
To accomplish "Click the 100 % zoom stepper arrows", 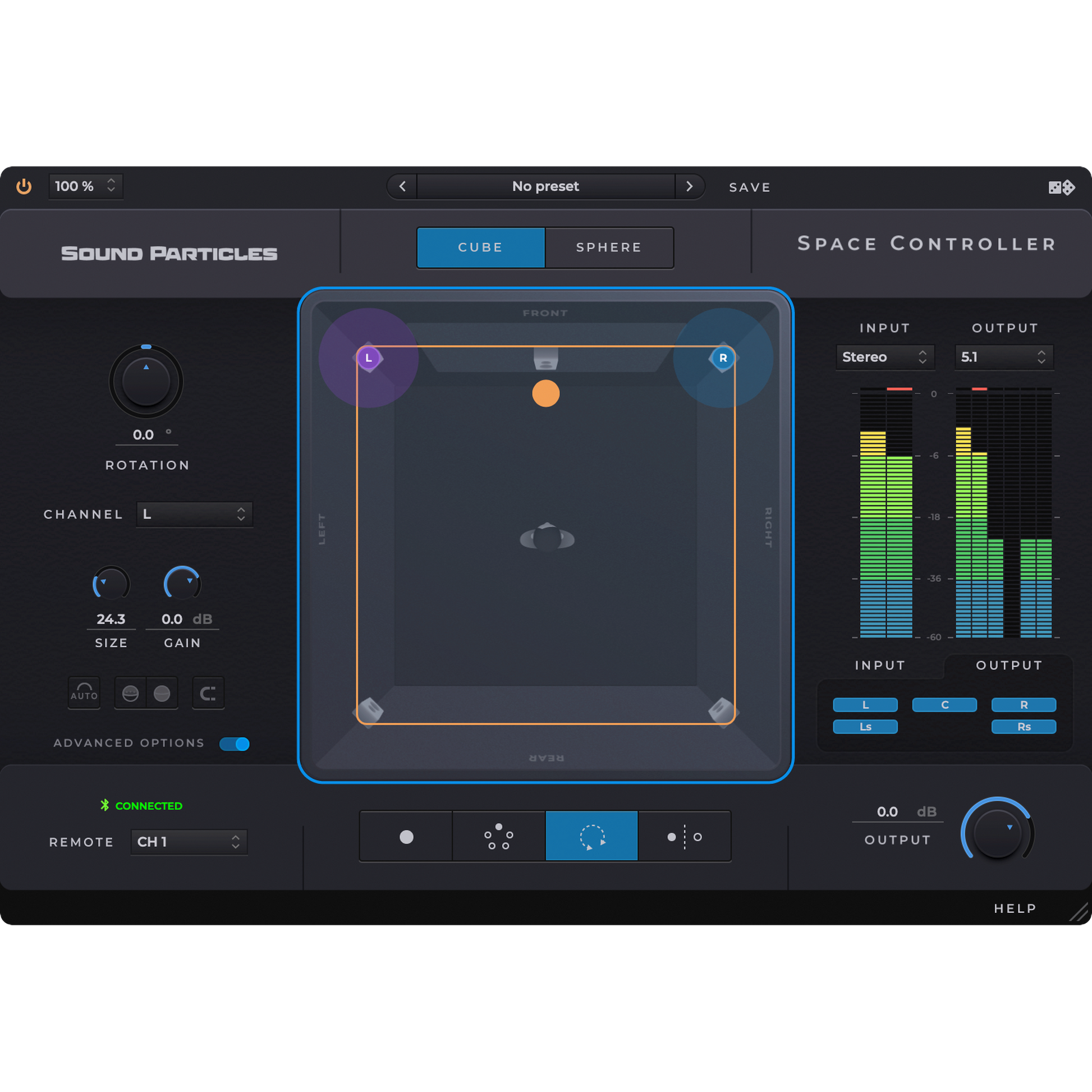I will coord(111,185).
